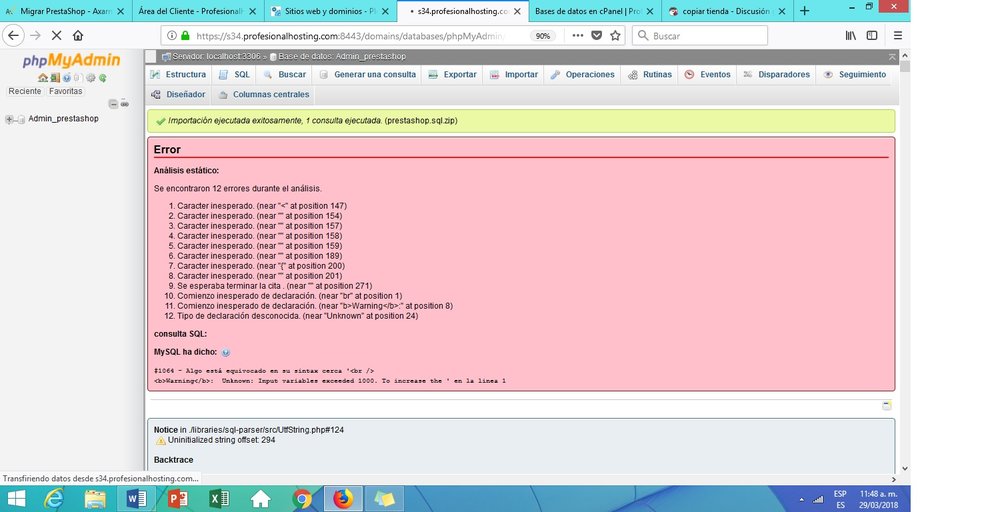Open the SQL tab

point(234,75)
